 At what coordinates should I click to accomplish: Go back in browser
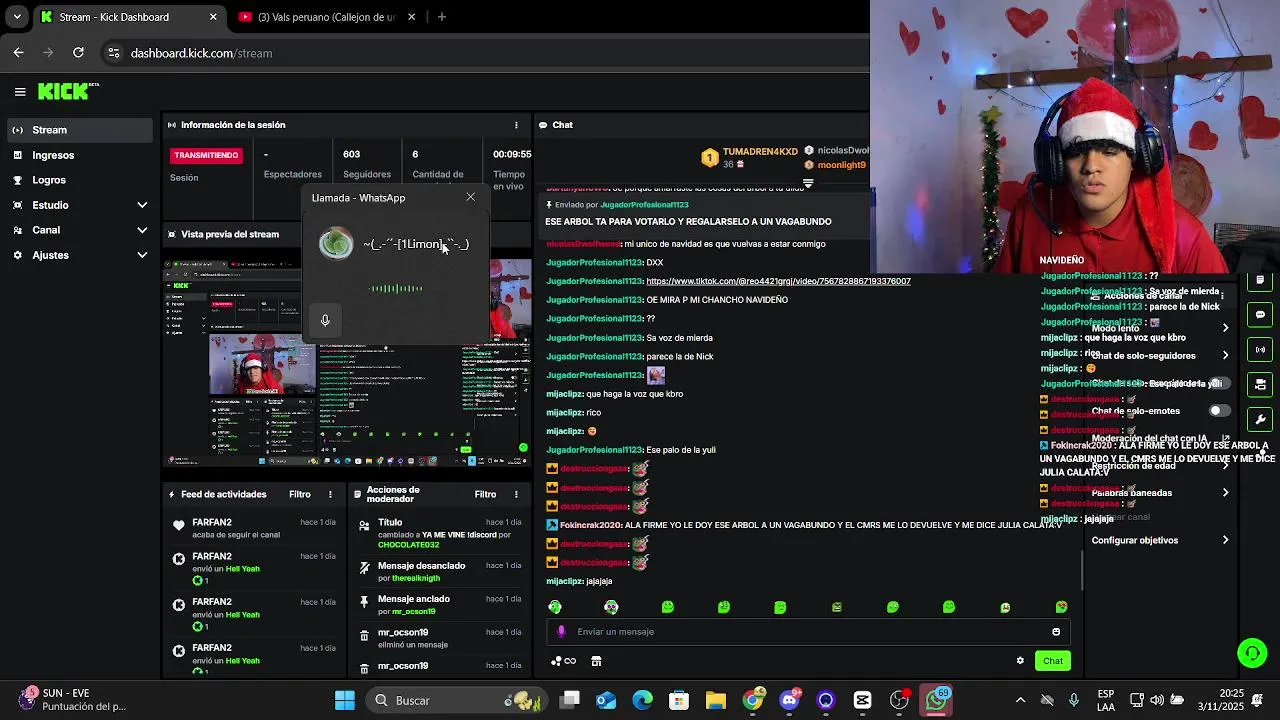click(x=19, y=53)
